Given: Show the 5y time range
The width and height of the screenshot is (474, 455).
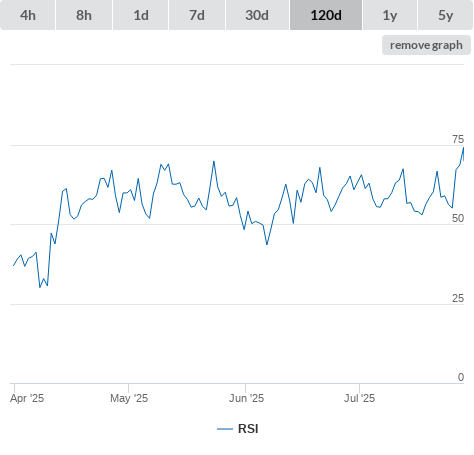Looking at the screenshot, I should [445, 15].
